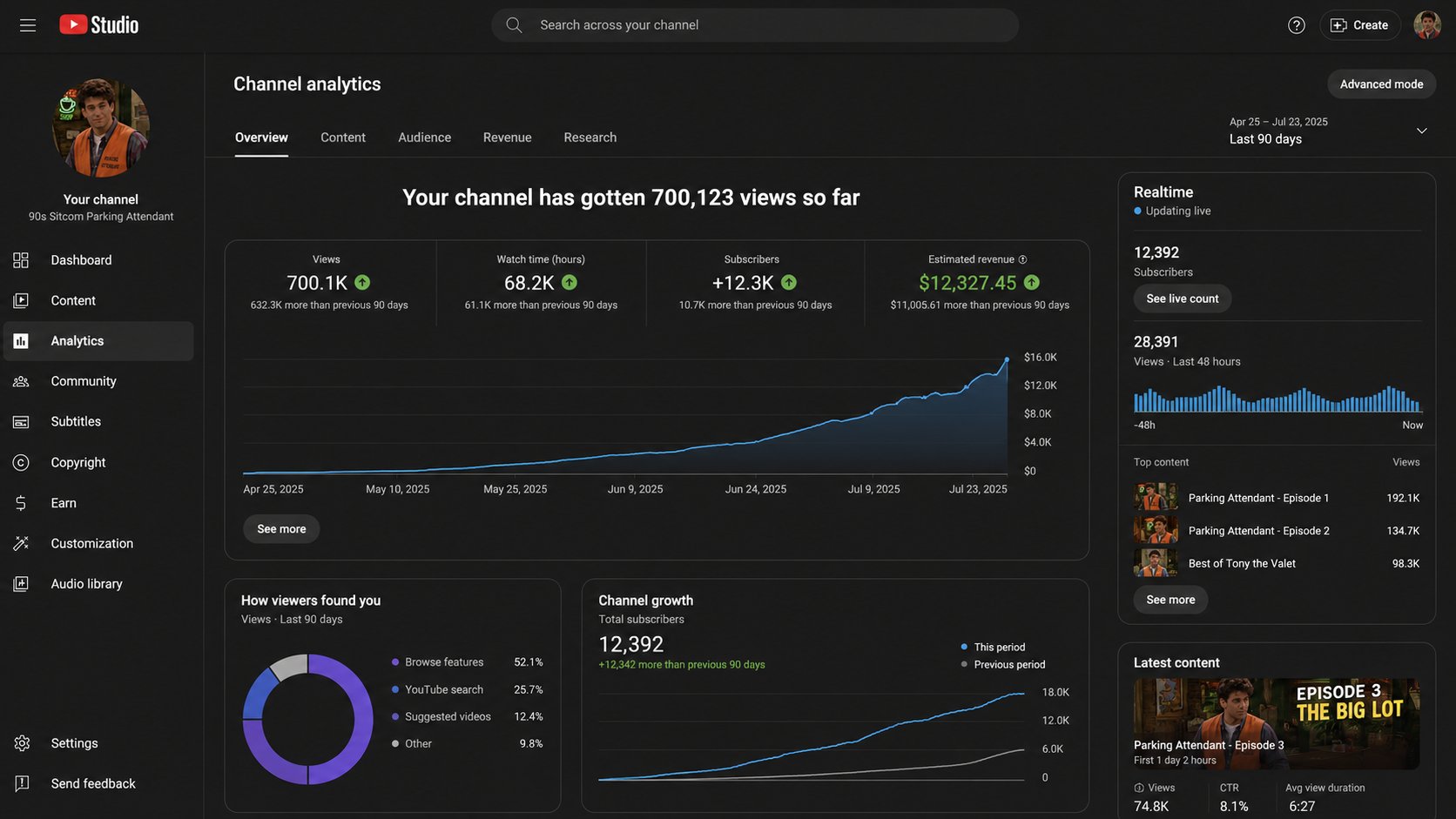Click the YouTube Studio logo
The width and height of the screenshot is (1456, 819).
click(x=99, y=25)
